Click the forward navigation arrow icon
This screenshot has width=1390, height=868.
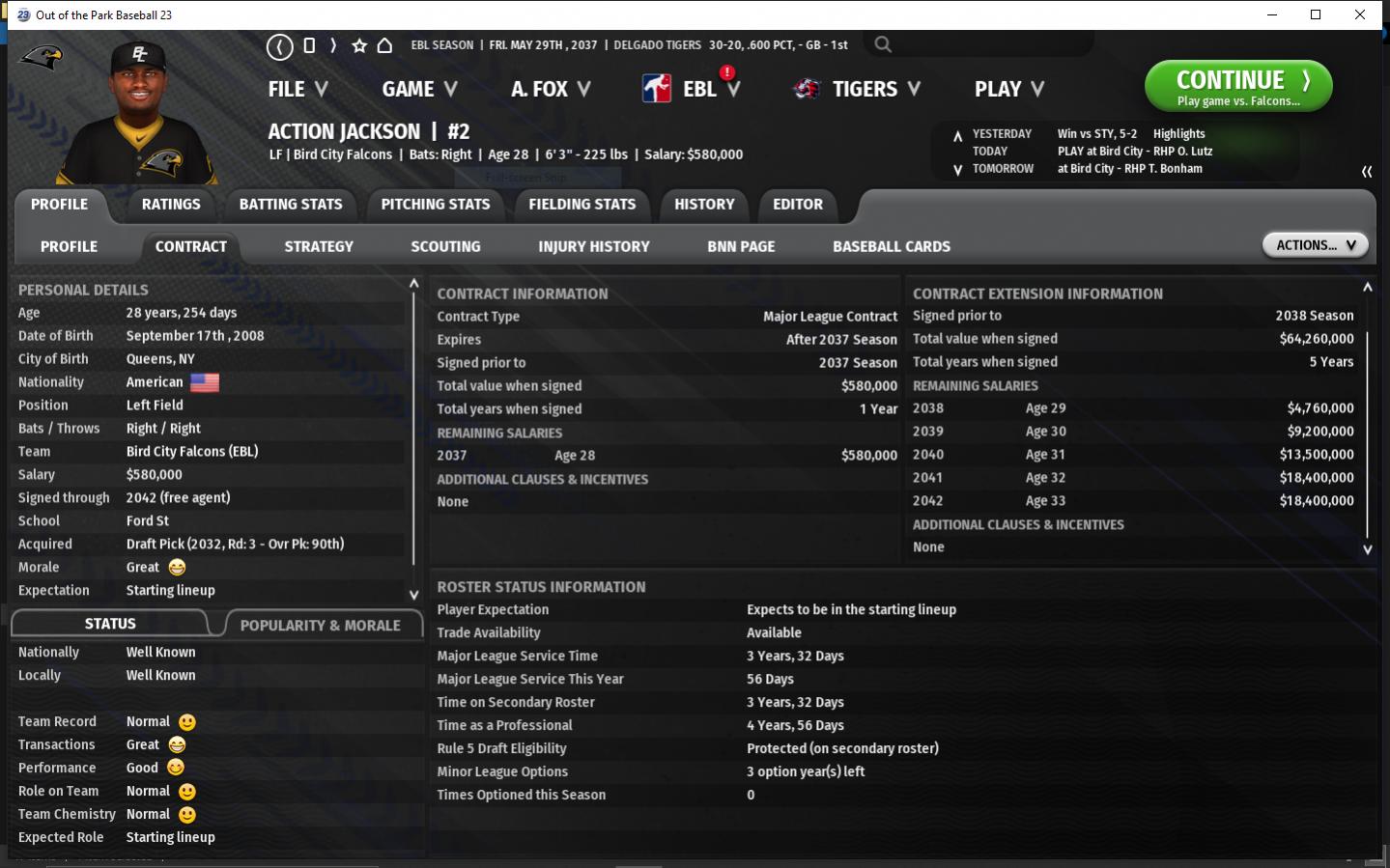pyautogui.click(x=333, y=45)
